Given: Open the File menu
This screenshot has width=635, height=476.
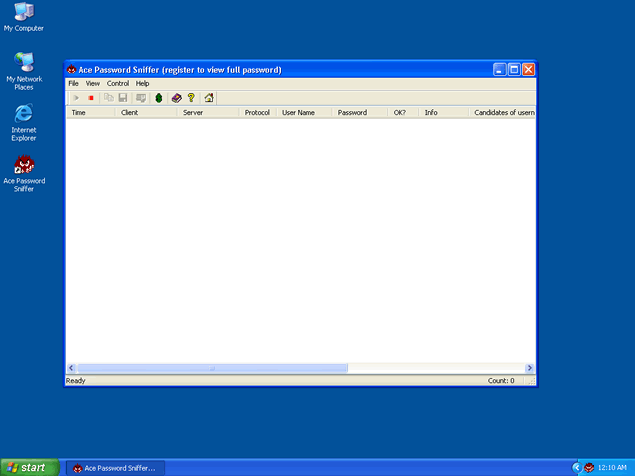Looking at the screenshot, I should click(73, 83).
